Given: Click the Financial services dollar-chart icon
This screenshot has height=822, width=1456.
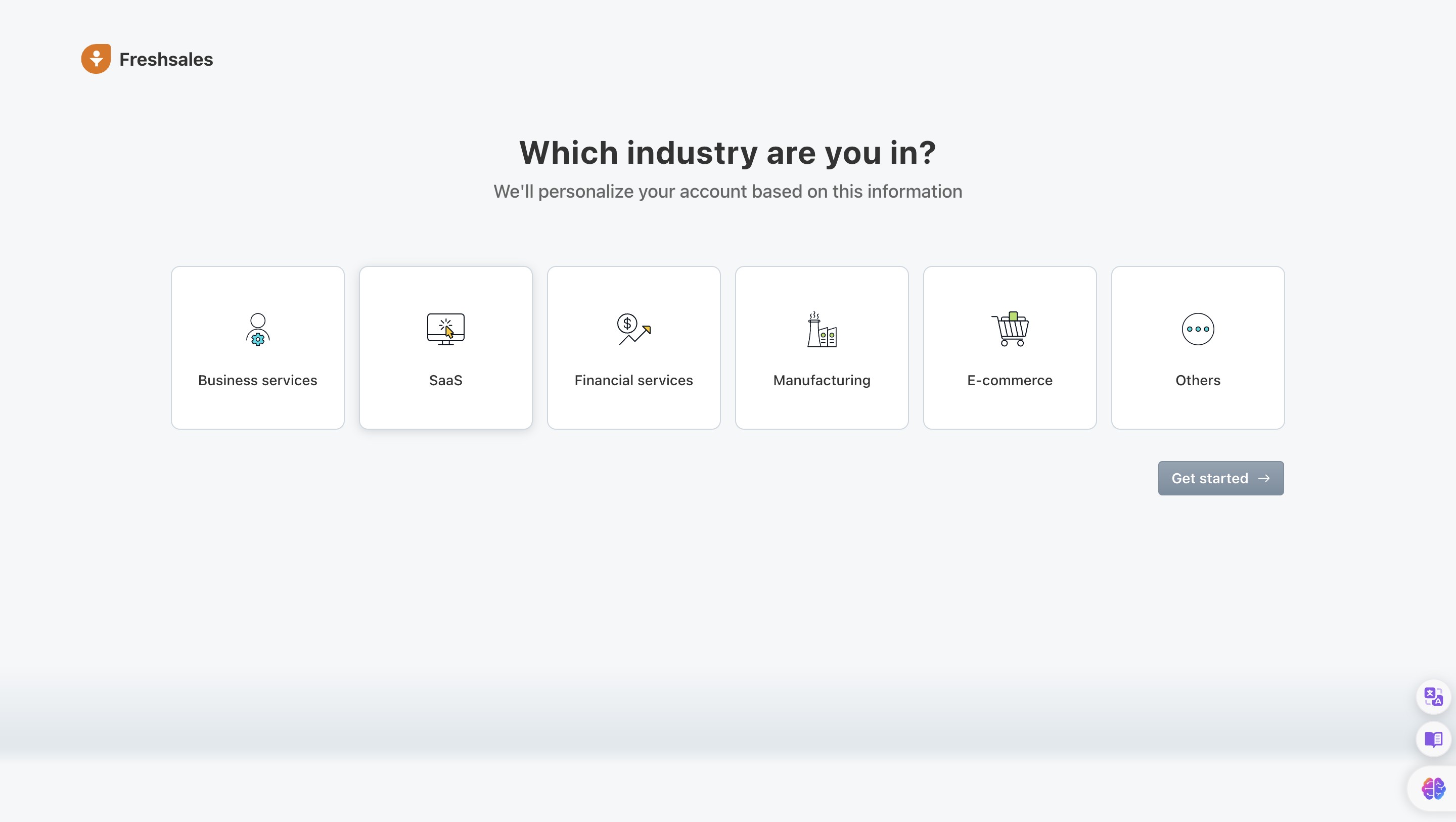Looking at the screenshot, I should [633, 329].
